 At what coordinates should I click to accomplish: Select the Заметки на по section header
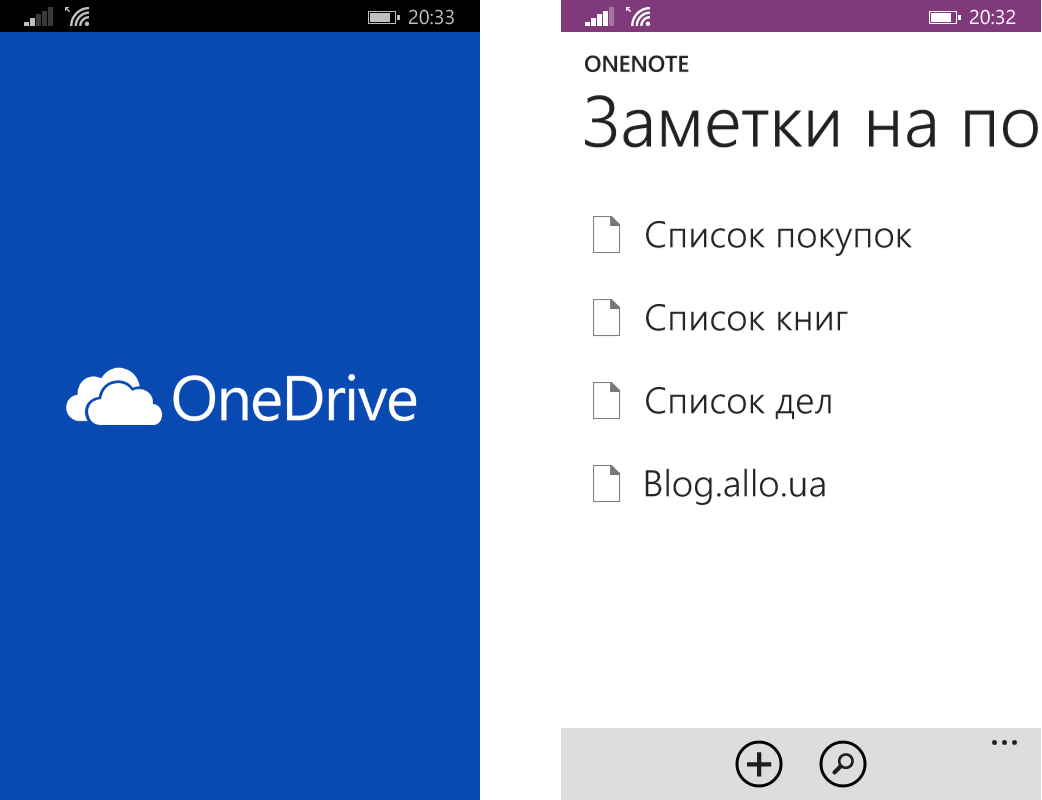811,124
